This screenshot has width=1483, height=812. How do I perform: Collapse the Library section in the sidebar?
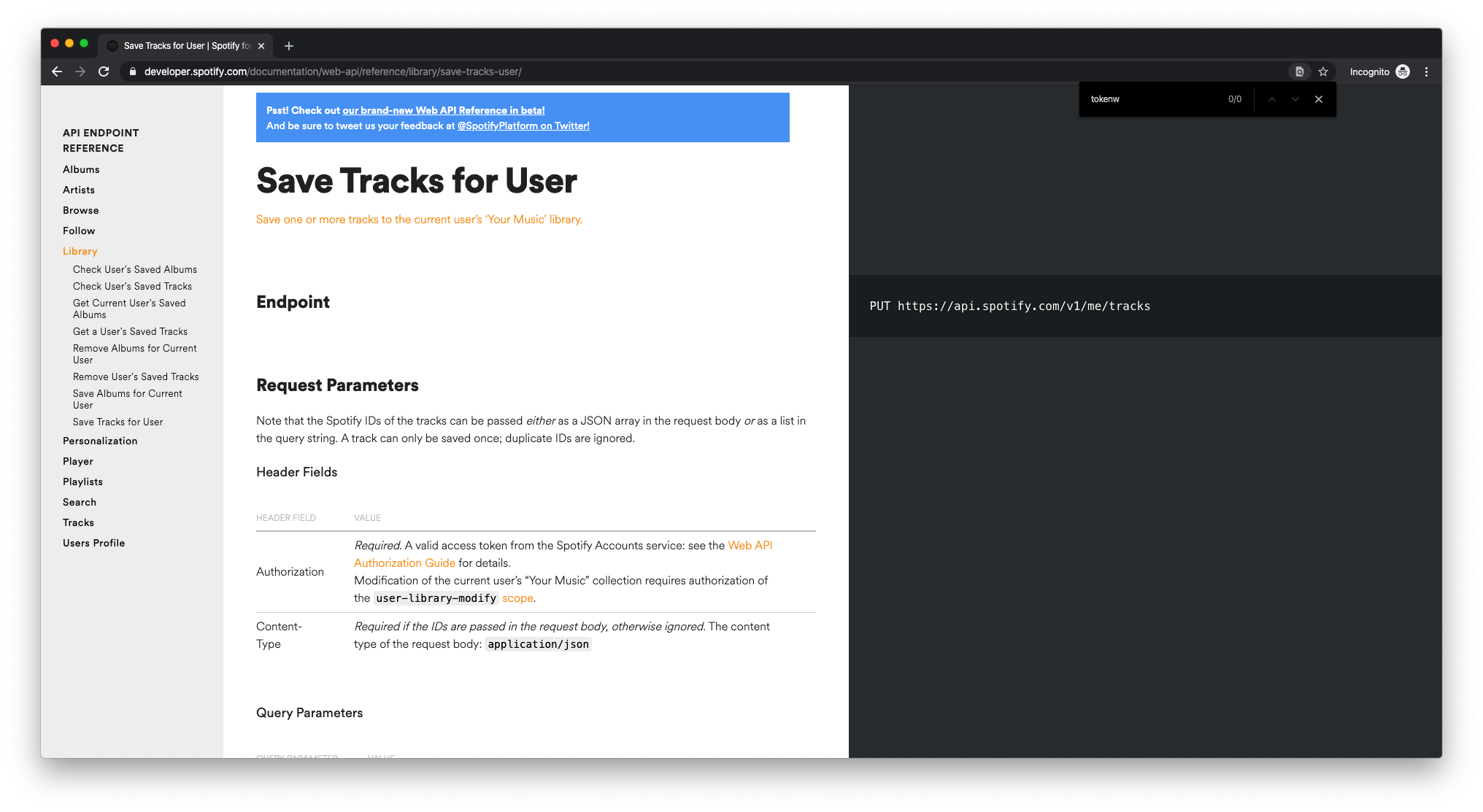click(x=80, y=251)
